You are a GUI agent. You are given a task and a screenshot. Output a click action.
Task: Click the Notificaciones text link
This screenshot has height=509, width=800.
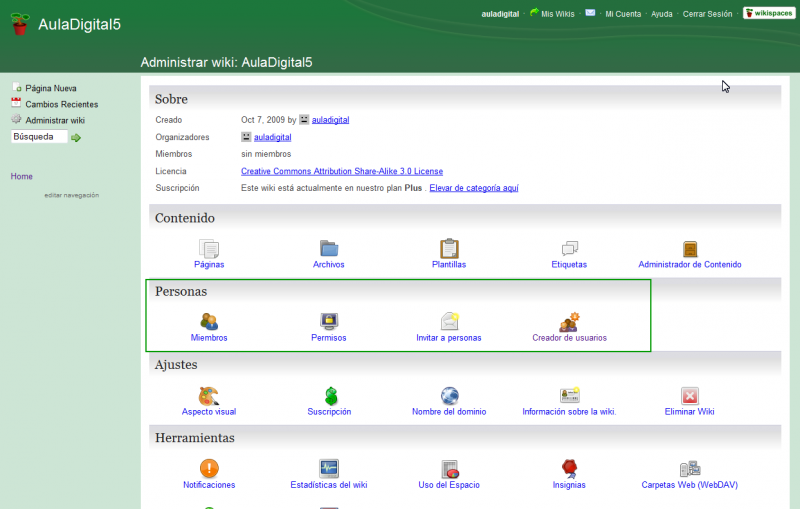pos(209,485)
